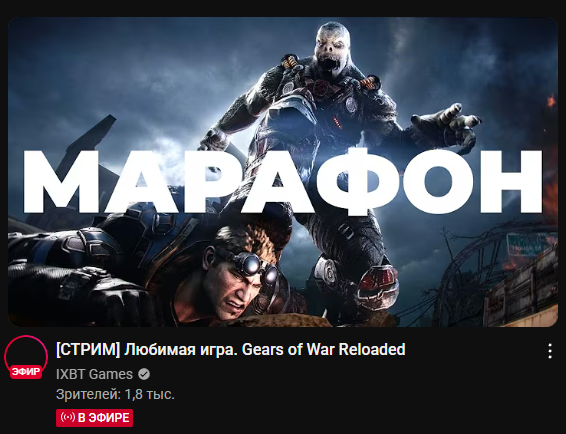
Task: Click the words Любимая игра in title
Action: point(180,350)
